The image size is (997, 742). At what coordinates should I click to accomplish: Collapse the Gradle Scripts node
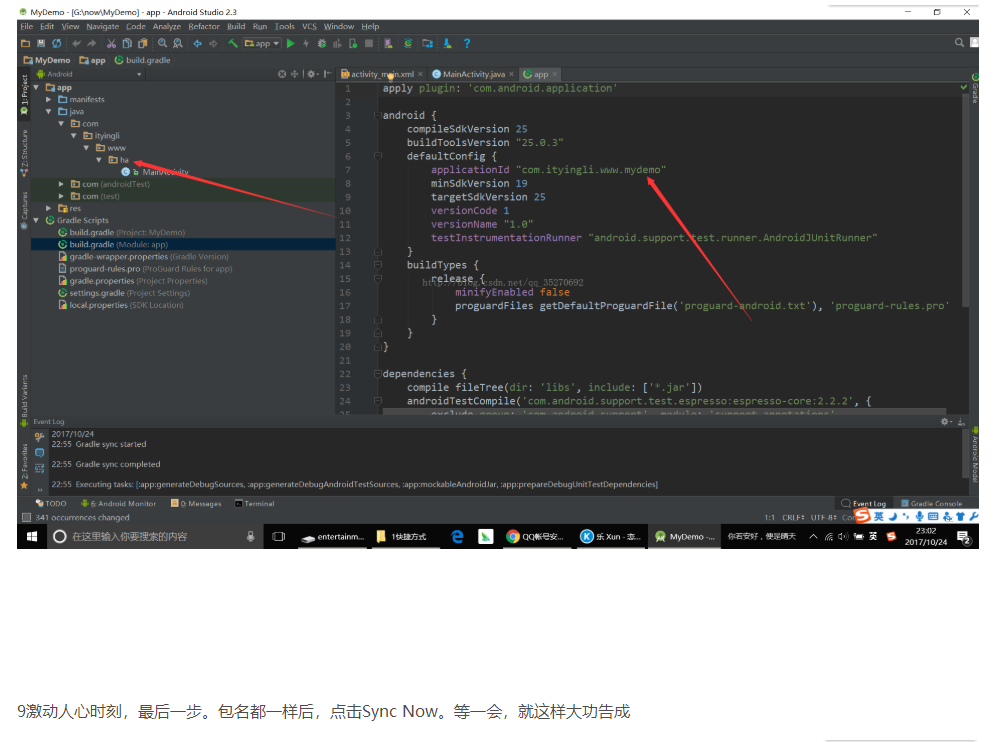pyautogui.click(x=37, y=220)
